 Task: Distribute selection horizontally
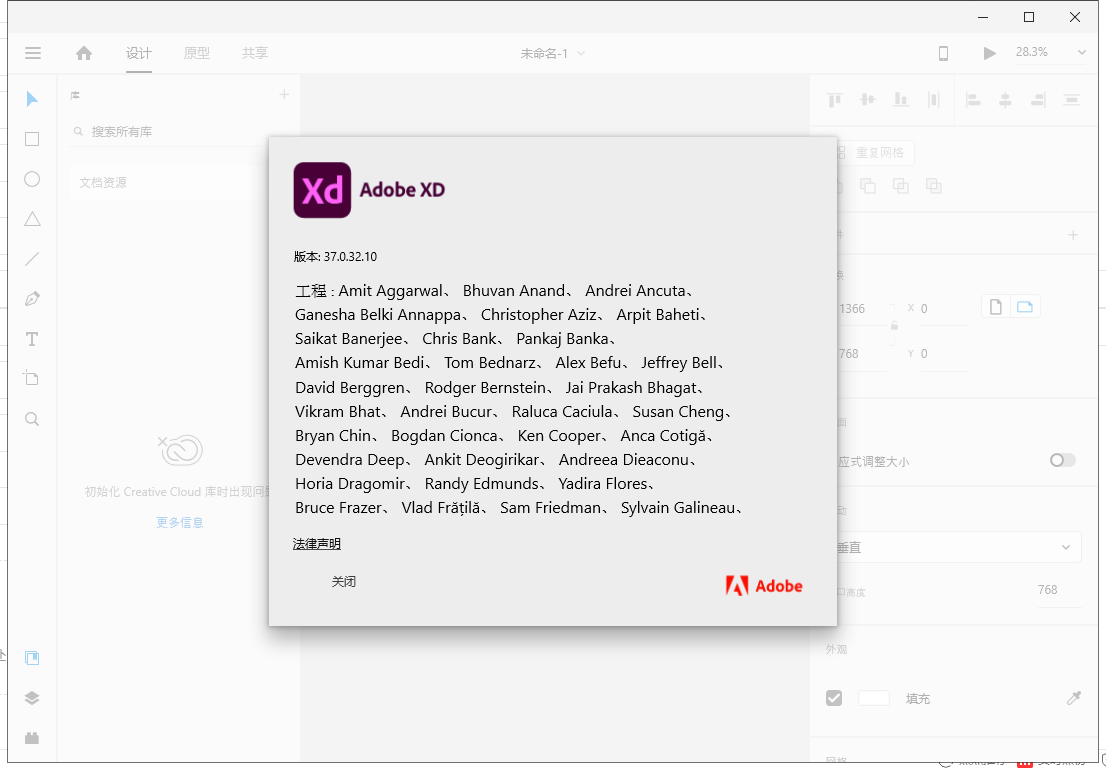click(x=1071, y=99)
